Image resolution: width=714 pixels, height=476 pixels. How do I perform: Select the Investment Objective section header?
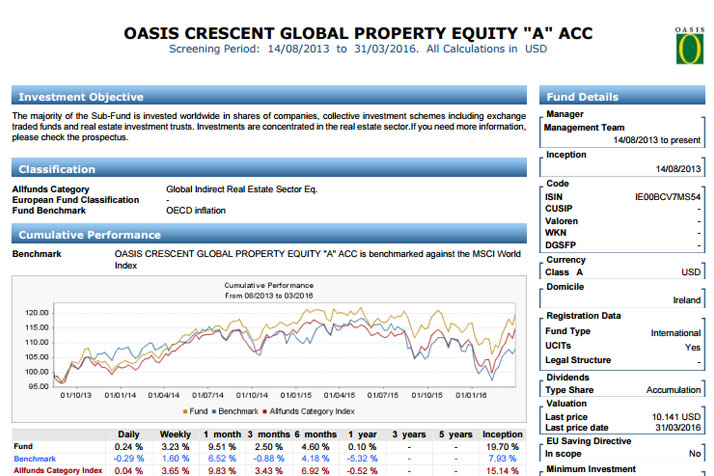pyautogui.click(x=269, y=96)
